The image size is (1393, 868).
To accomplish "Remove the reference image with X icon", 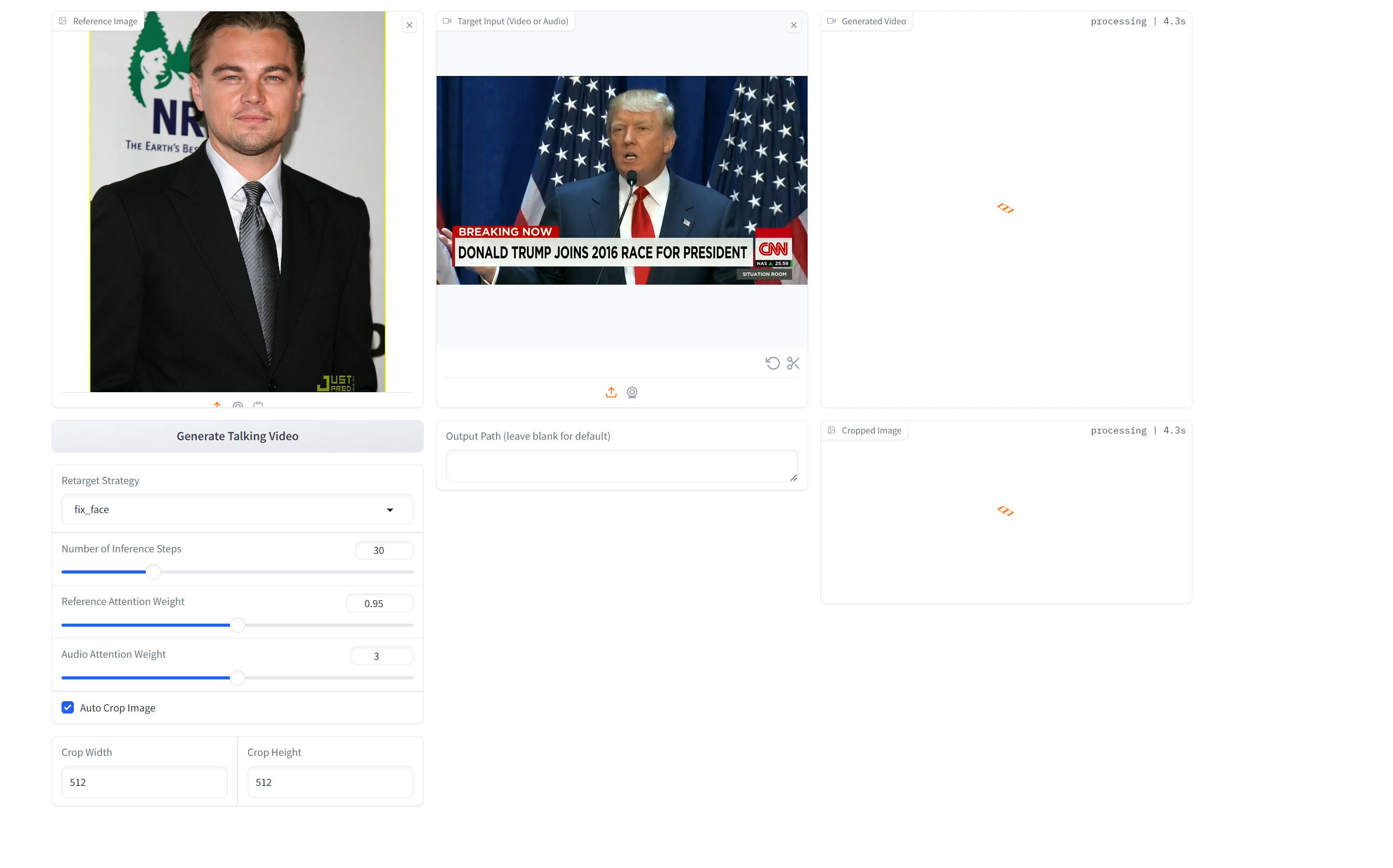I will tap(409, 25).
